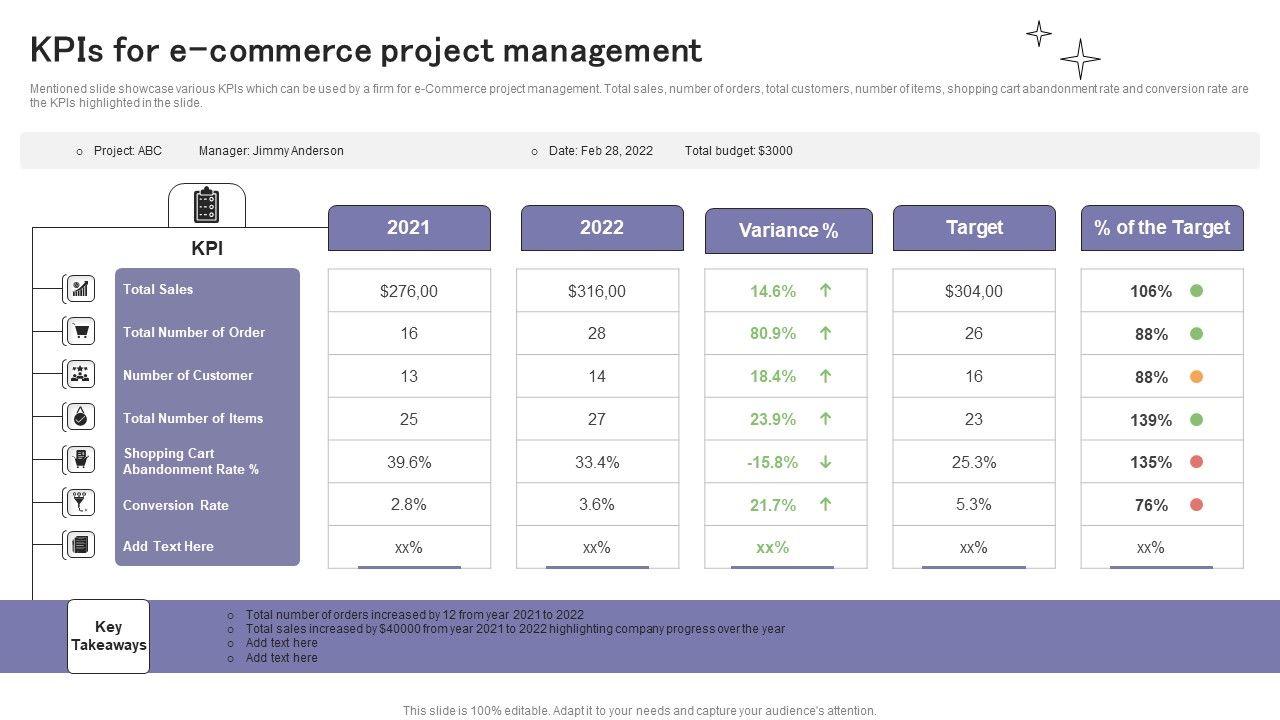Screen dimensions: 1280x720
Task: Click the green status dot beside 106%
Action: tap(1196, 291)
